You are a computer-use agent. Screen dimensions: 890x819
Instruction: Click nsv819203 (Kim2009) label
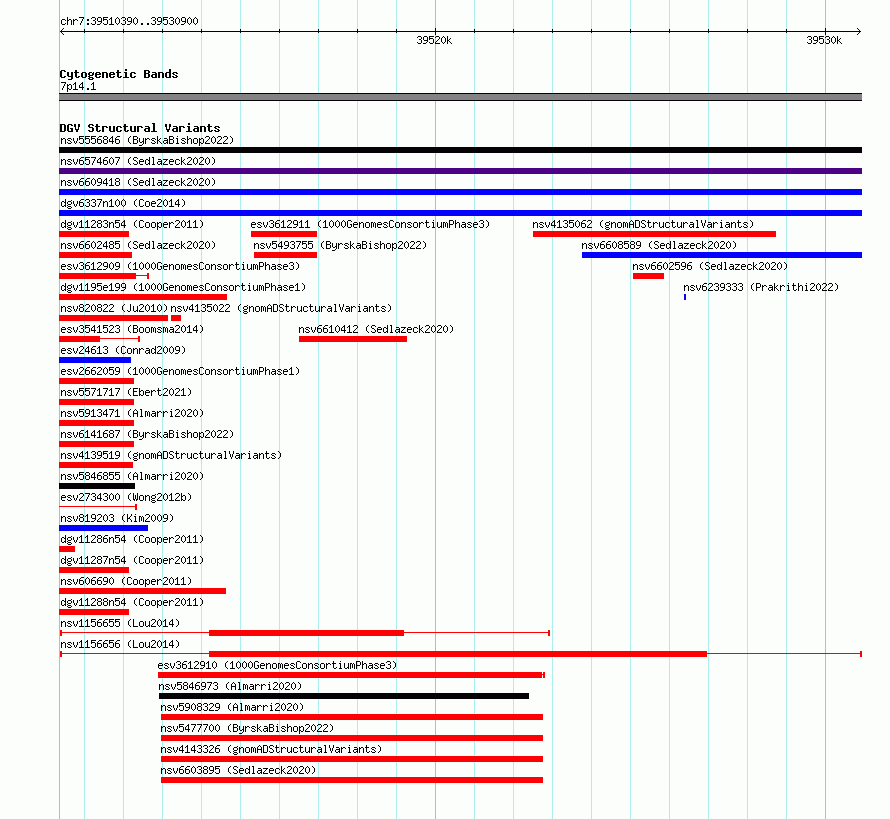[x=117, y=518]
